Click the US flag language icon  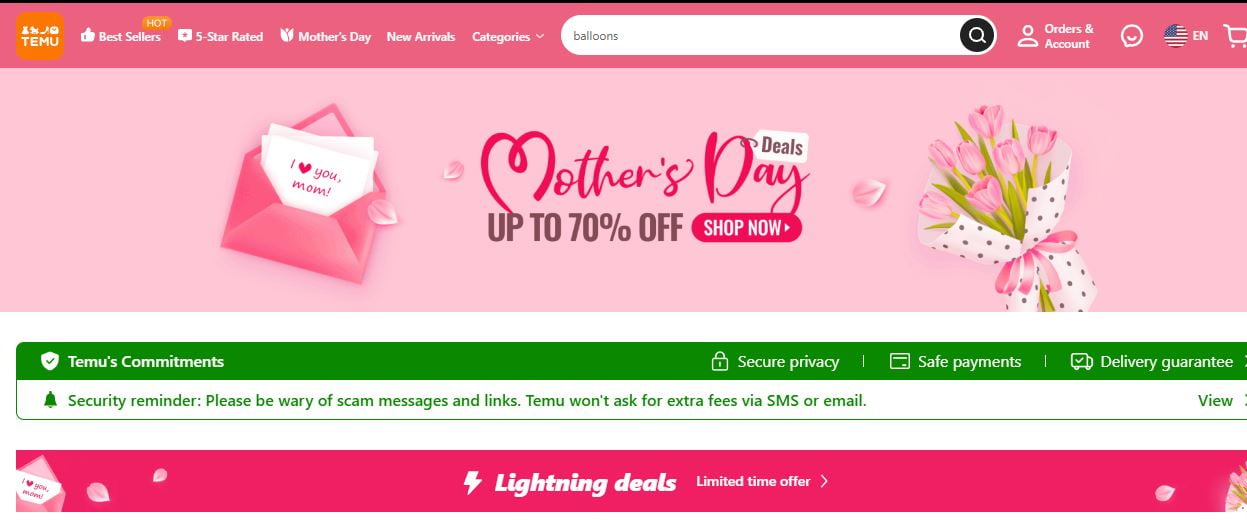click(x=1175, y=36)
